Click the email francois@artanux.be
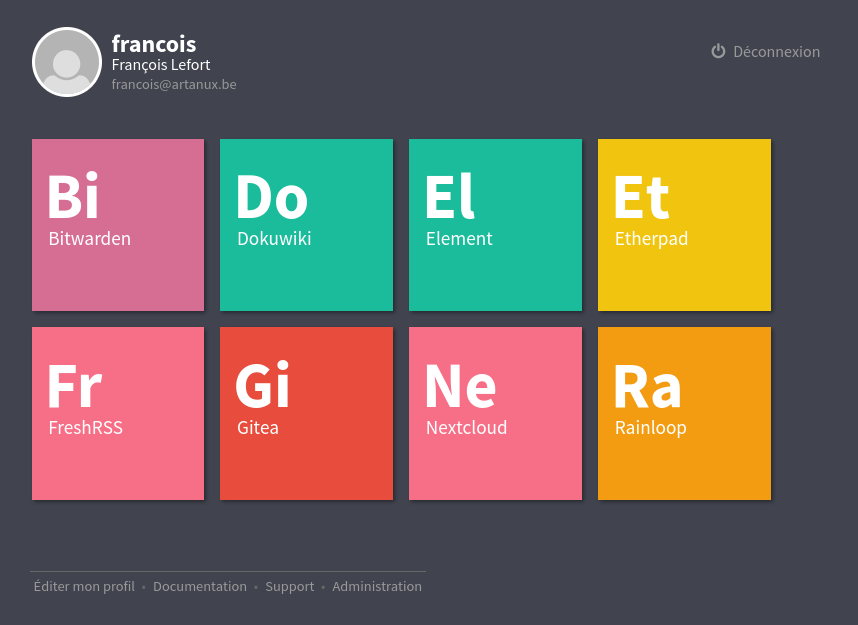Screen dimensions: 858x625 (174, 85)
